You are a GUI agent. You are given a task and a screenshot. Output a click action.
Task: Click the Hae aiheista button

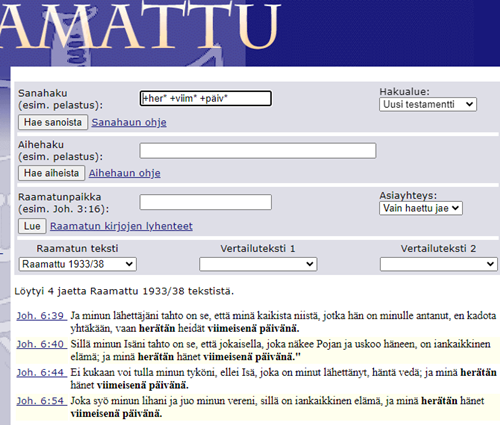51,173
